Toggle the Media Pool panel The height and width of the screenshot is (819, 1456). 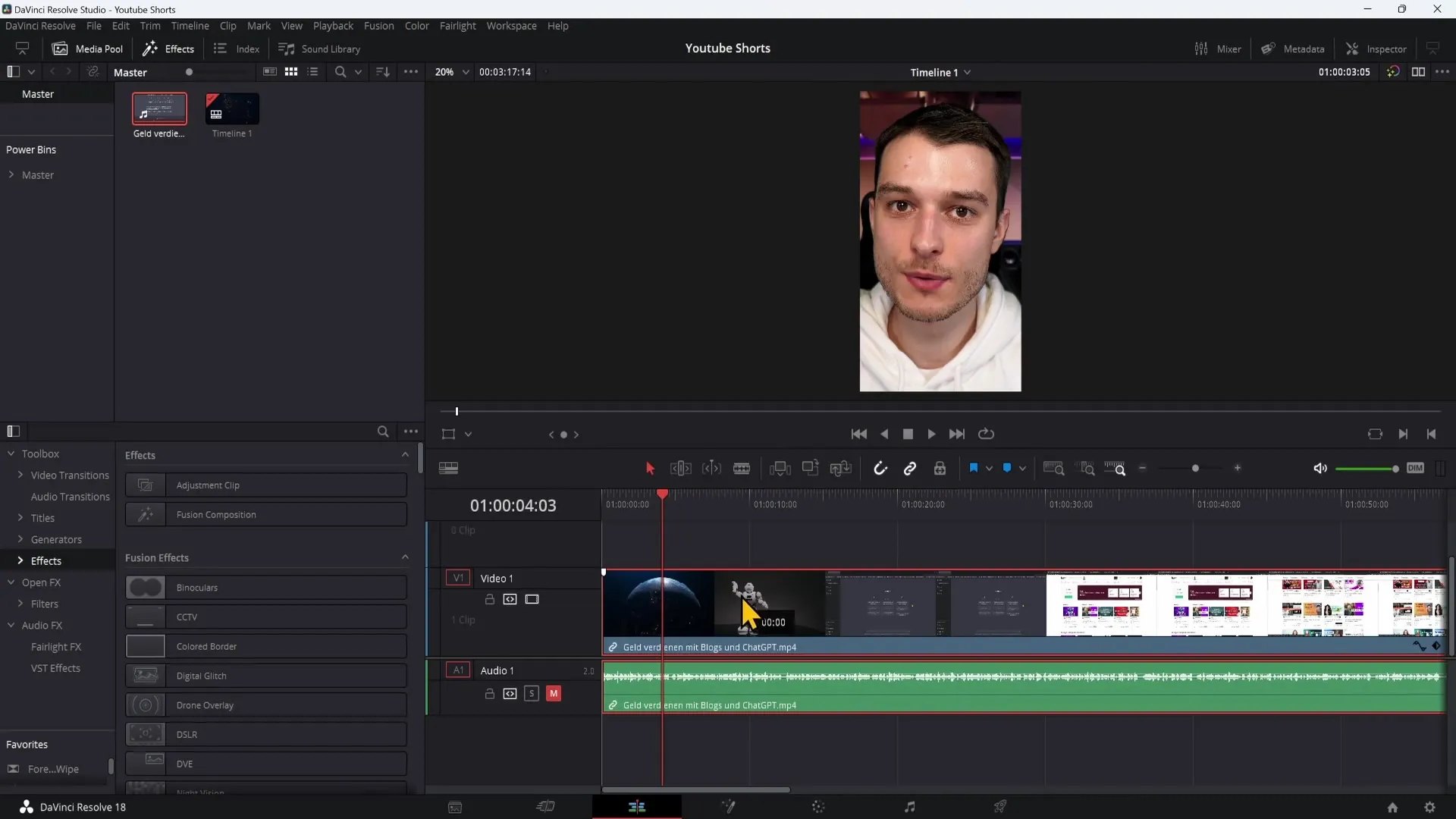pyautogui.click(x=87, y=49)
